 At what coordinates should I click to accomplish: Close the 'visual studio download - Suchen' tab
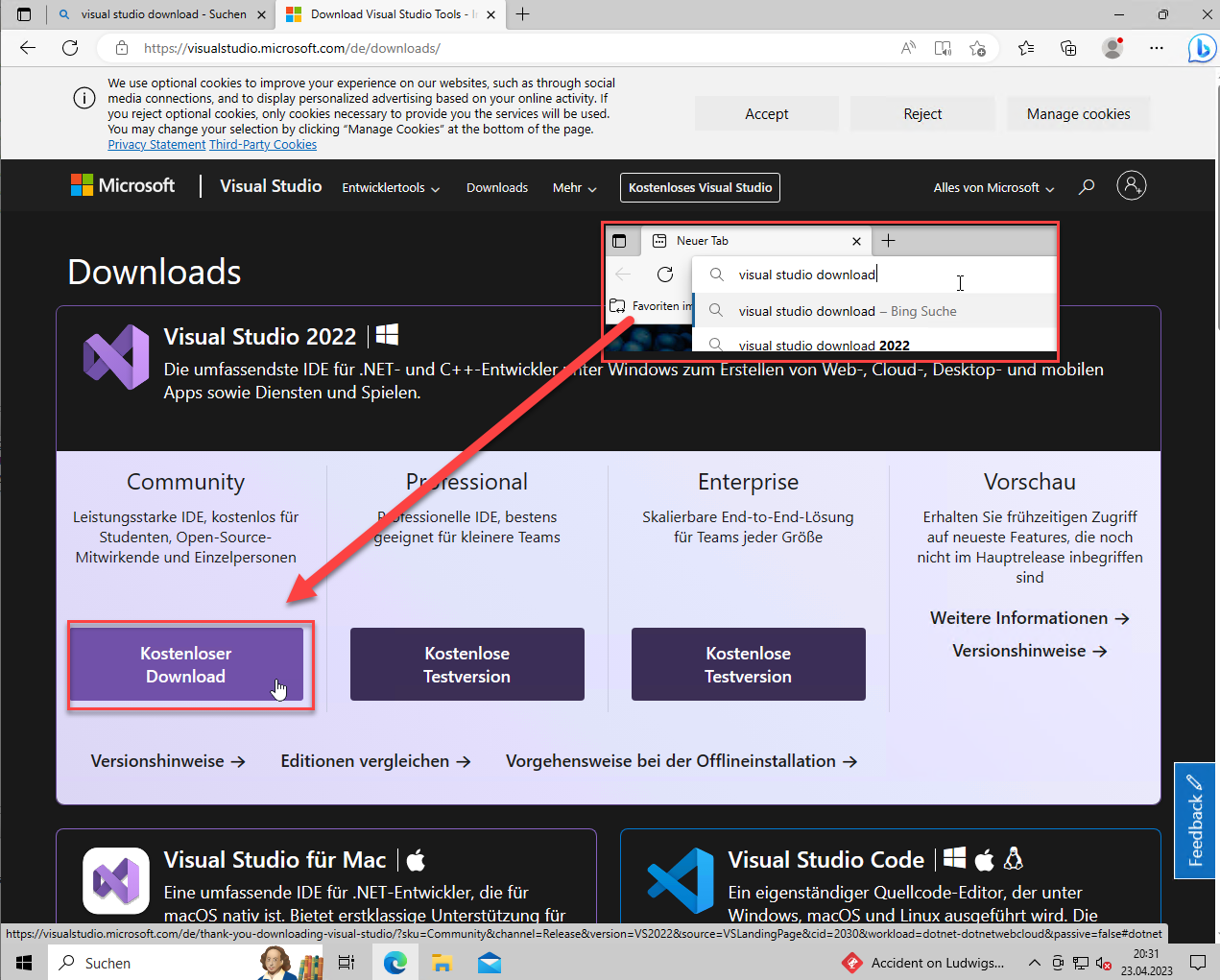click(x=261, y=14)
